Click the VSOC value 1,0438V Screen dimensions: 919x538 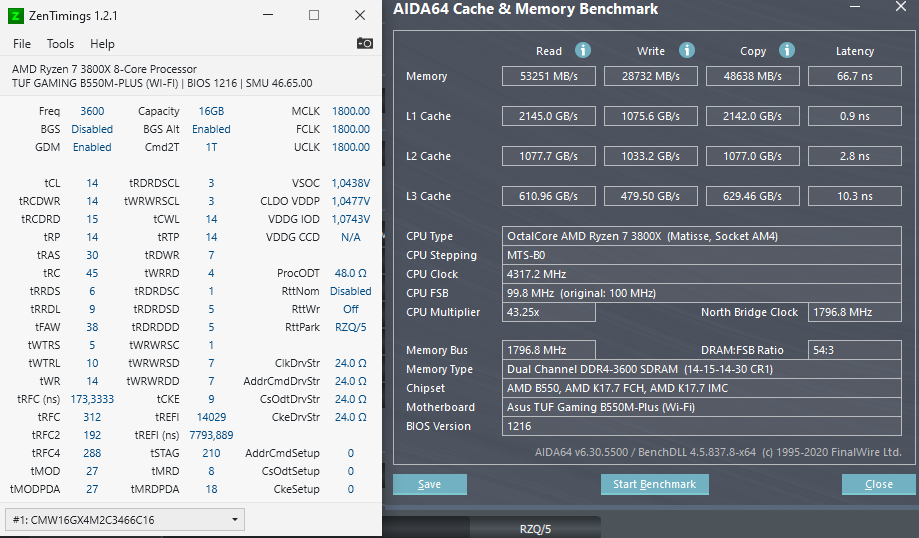point(350,183)
